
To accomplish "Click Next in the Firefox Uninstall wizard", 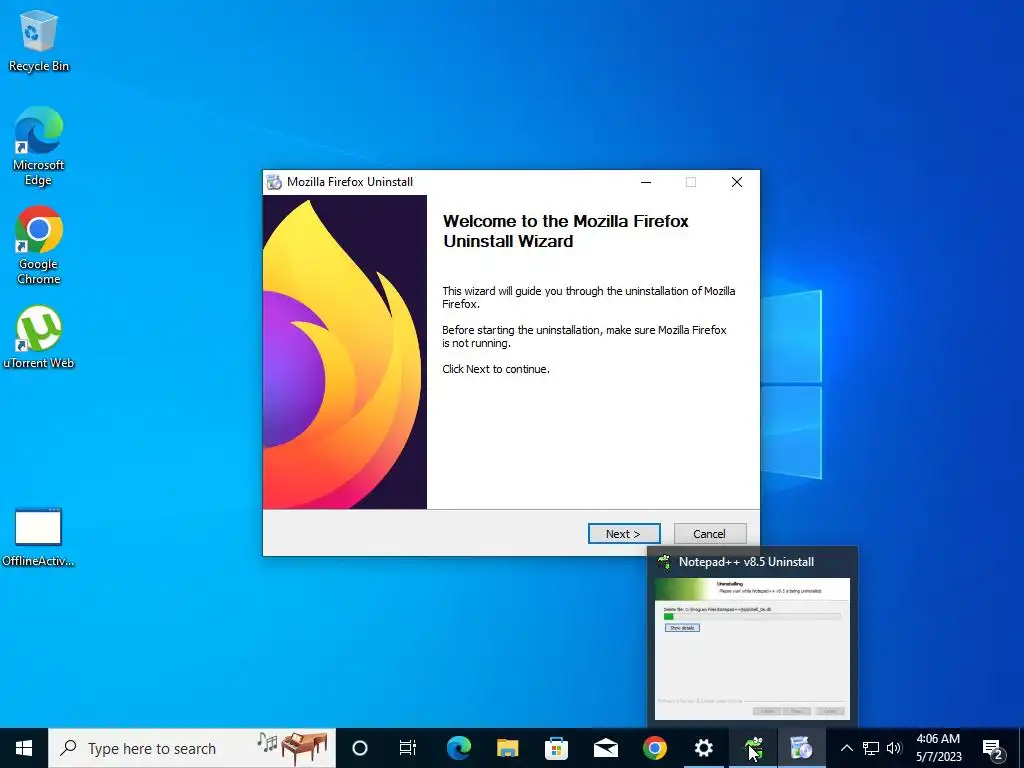I will (624, 534).
